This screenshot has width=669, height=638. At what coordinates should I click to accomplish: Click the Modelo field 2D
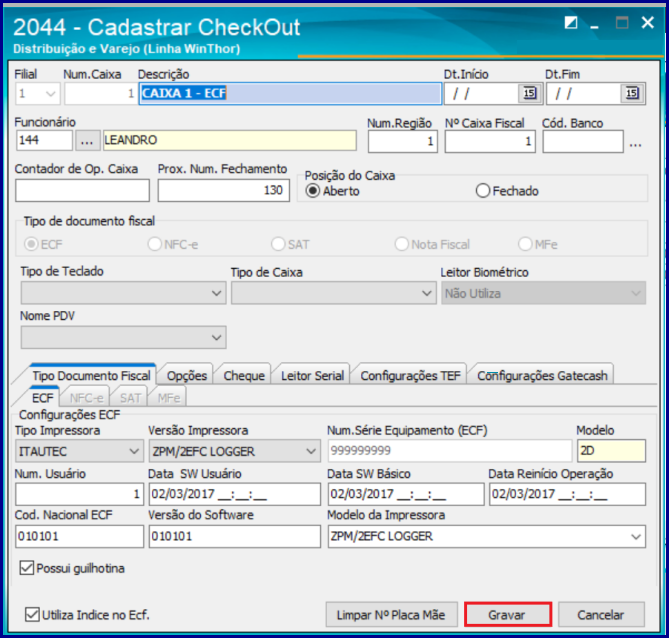(x=611, y=451)
